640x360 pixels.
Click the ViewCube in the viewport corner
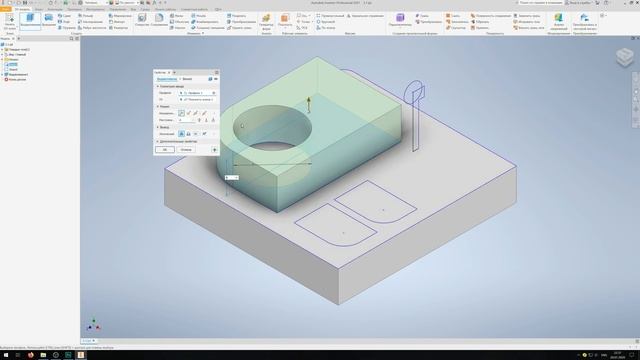[x=624, y=57]
